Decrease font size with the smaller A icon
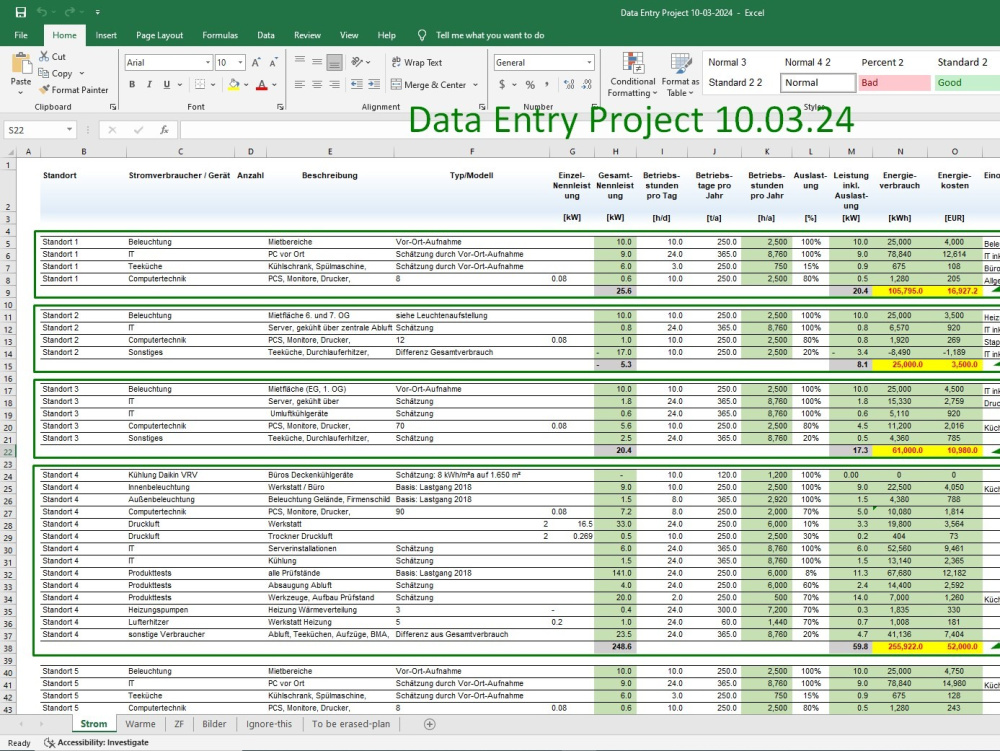 point(273,62)
